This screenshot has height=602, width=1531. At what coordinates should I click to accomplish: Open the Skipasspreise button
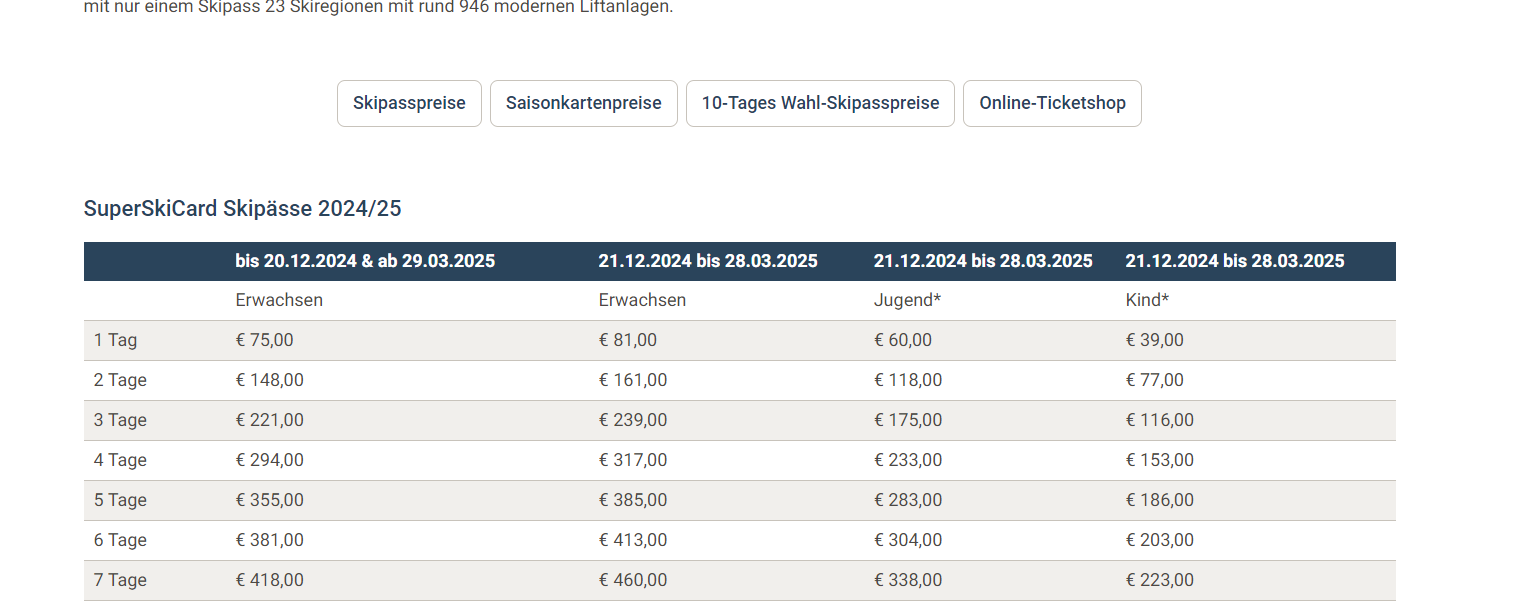pos(409,103)
